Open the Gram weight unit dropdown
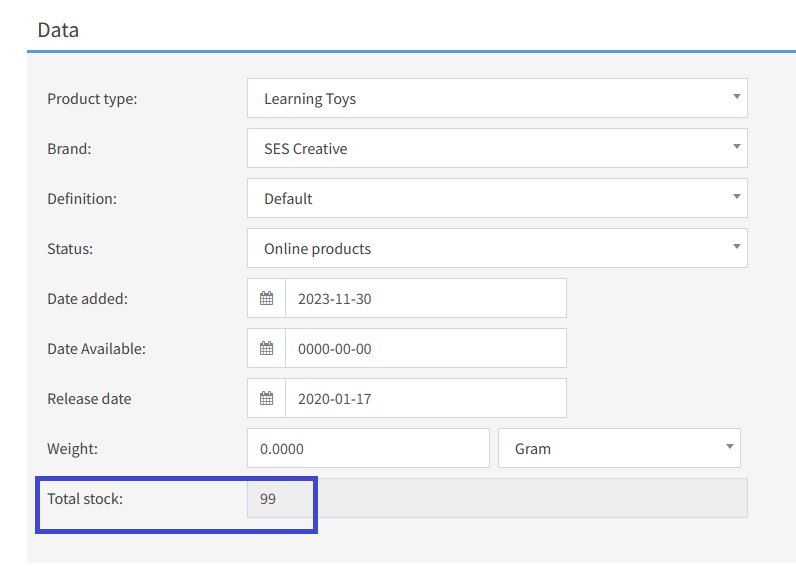 click(x=619, y=448)
